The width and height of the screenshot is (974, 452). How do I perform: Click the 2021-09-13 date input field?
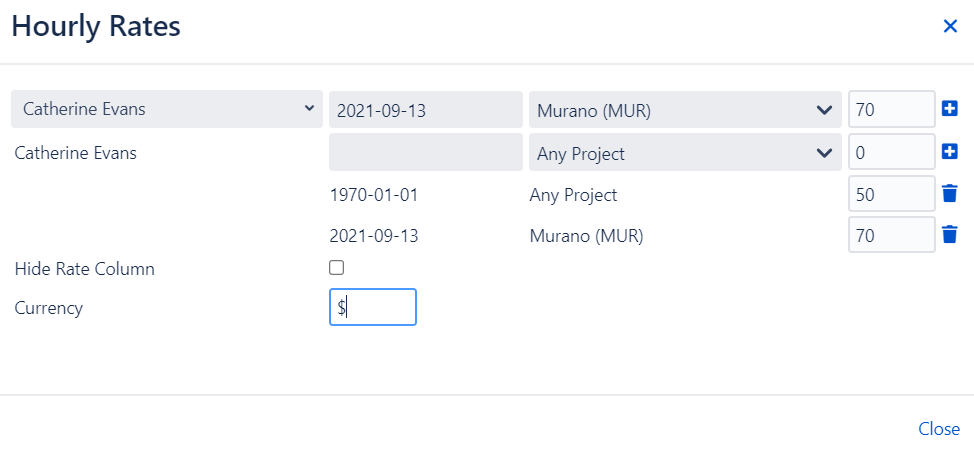tap(425, 110)
